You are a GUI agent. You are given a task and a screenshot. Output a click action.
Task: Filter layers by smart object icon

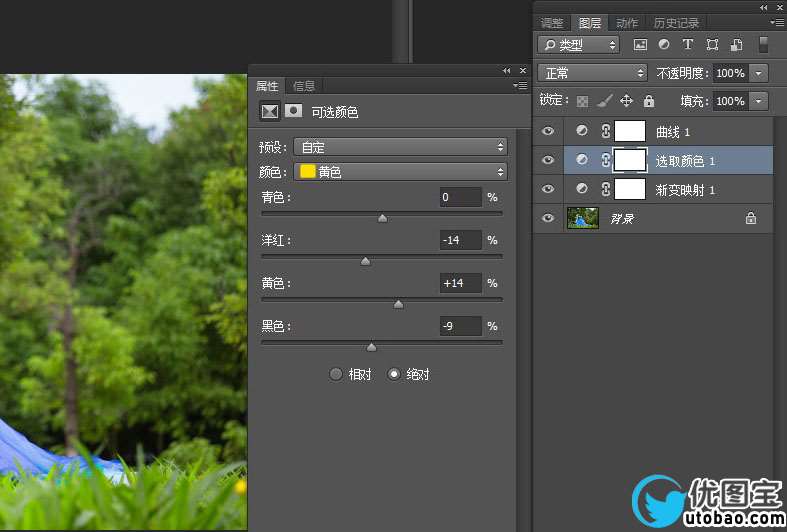(737, 45)
